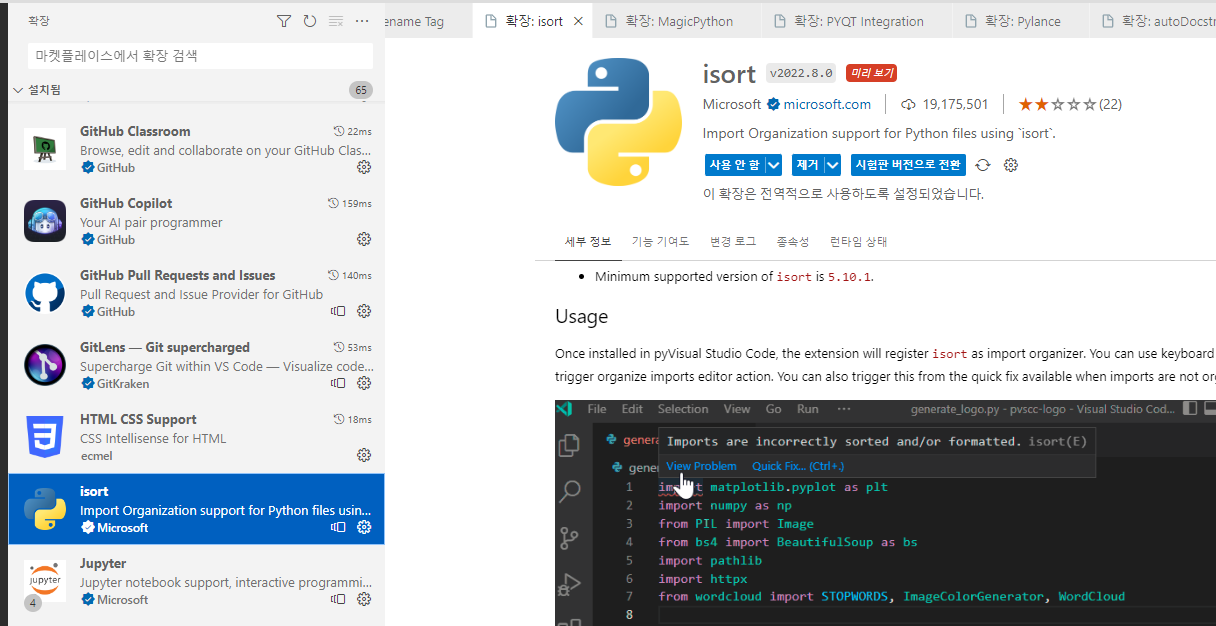The width and height of the screenshot is (1216, 626).
Task: Open isort detail page manage gear
Action: pos(1011,165)
